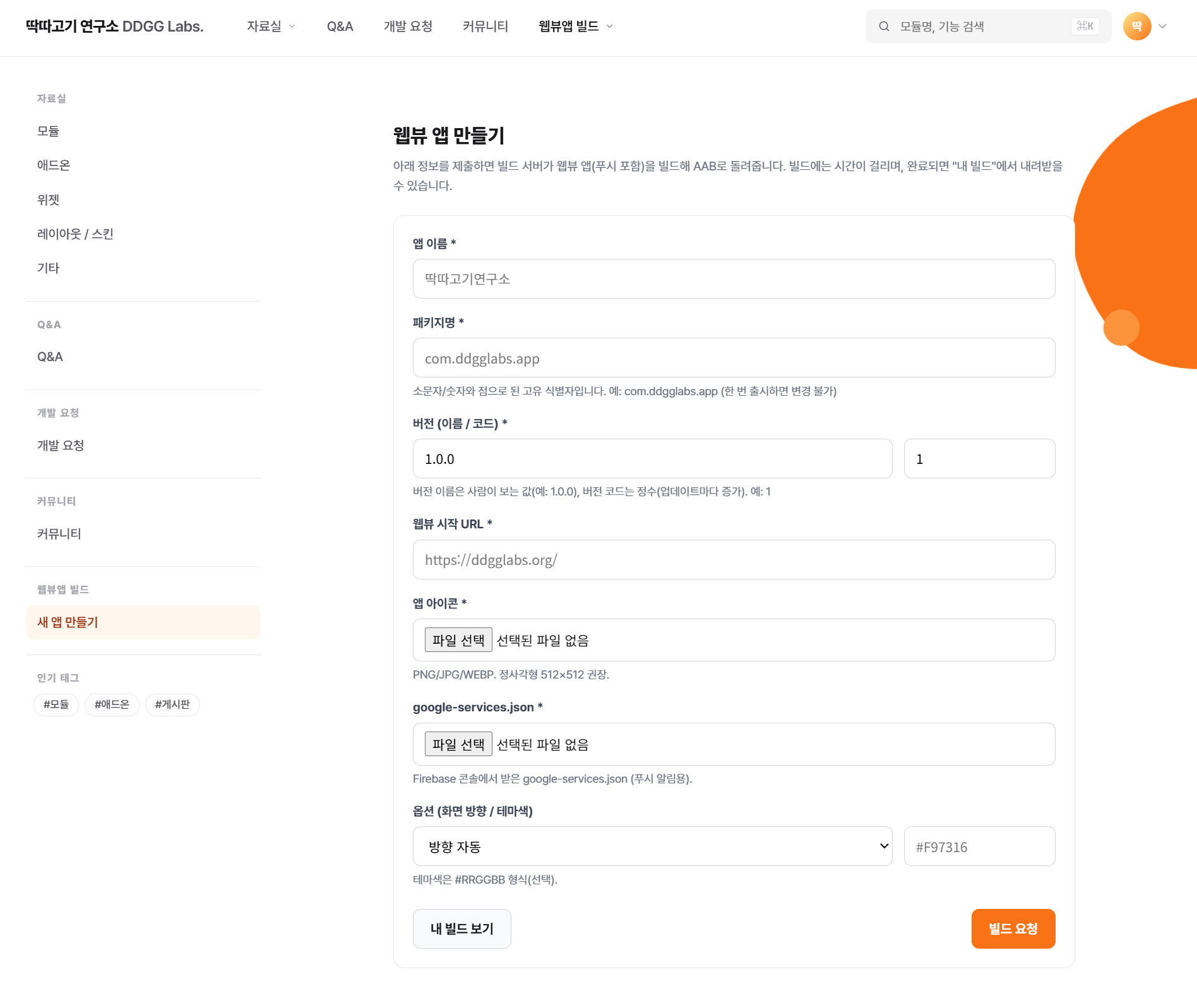The width and height of the screenshot is (1197, 1008).
Task: Open 개발 요청 in the sidebar
Action: [x=143, y=446]
